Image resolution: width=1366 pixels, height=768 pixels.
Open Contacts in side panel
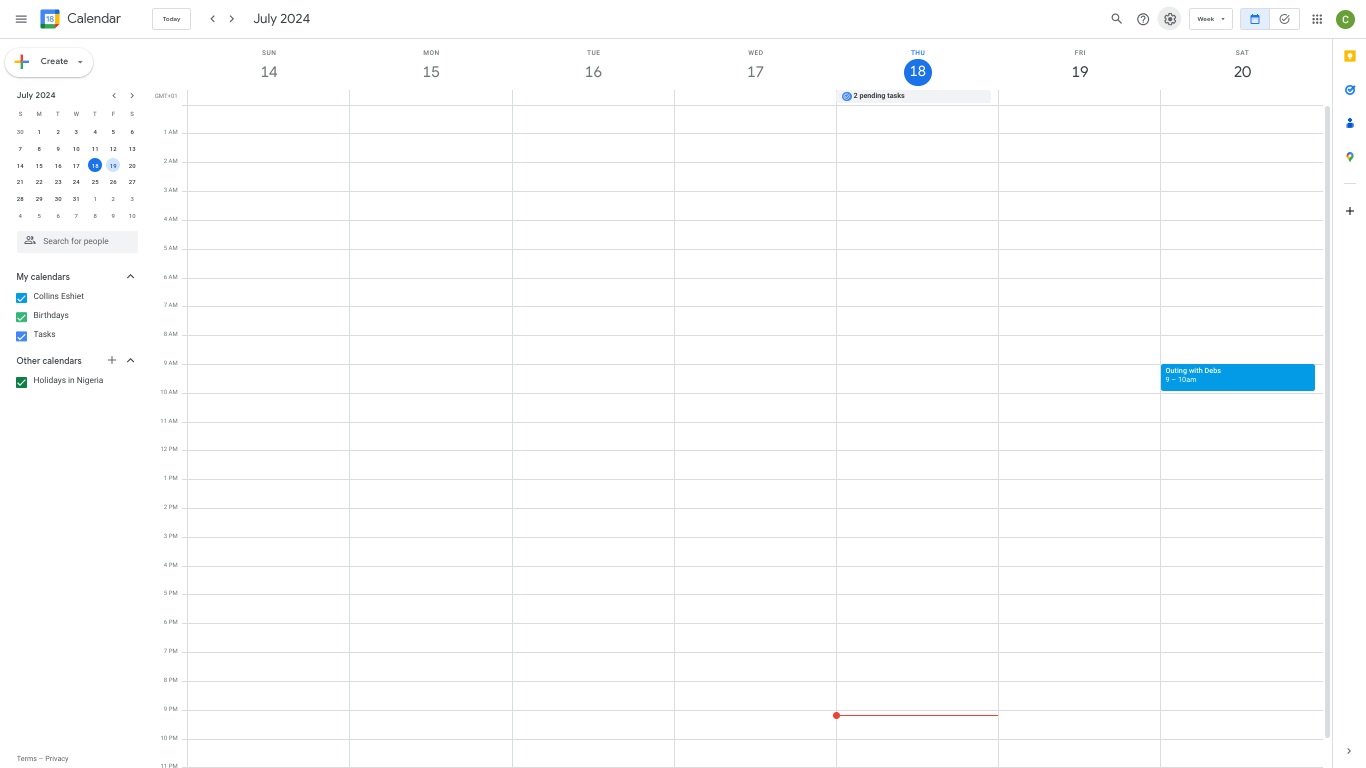(1349, 123)
